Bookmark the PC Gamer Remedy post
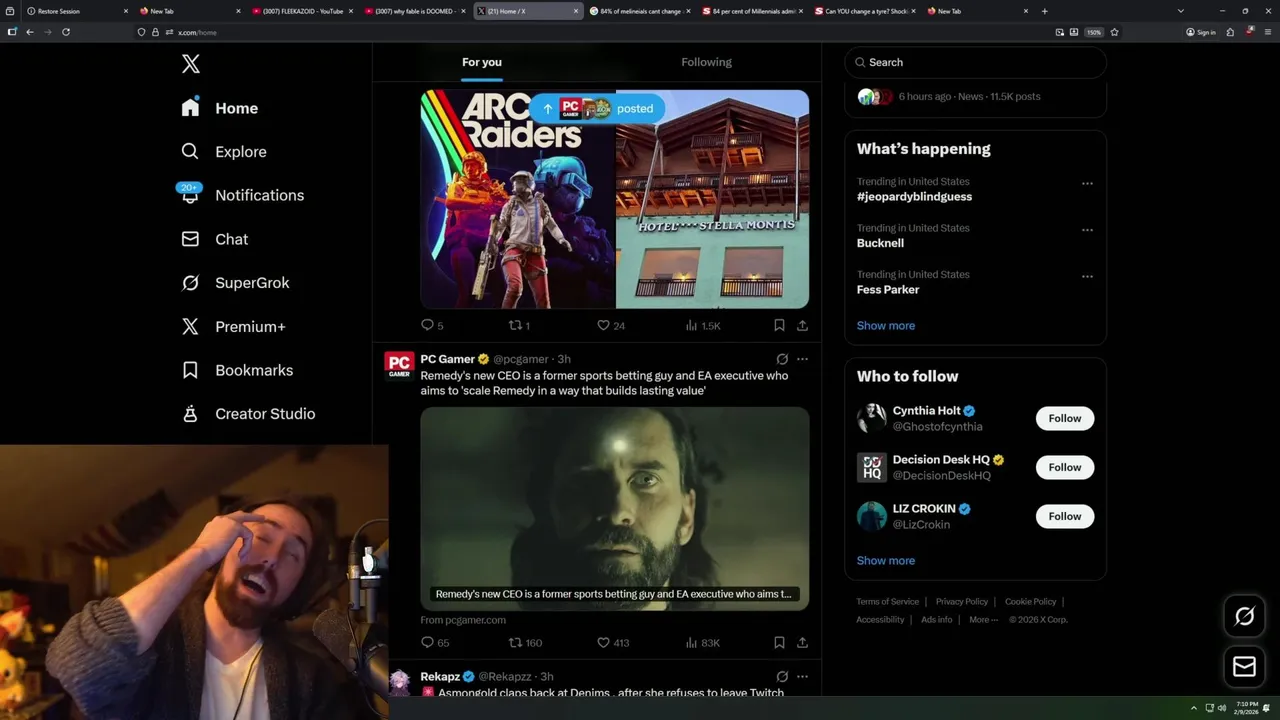 click(779, 642)
